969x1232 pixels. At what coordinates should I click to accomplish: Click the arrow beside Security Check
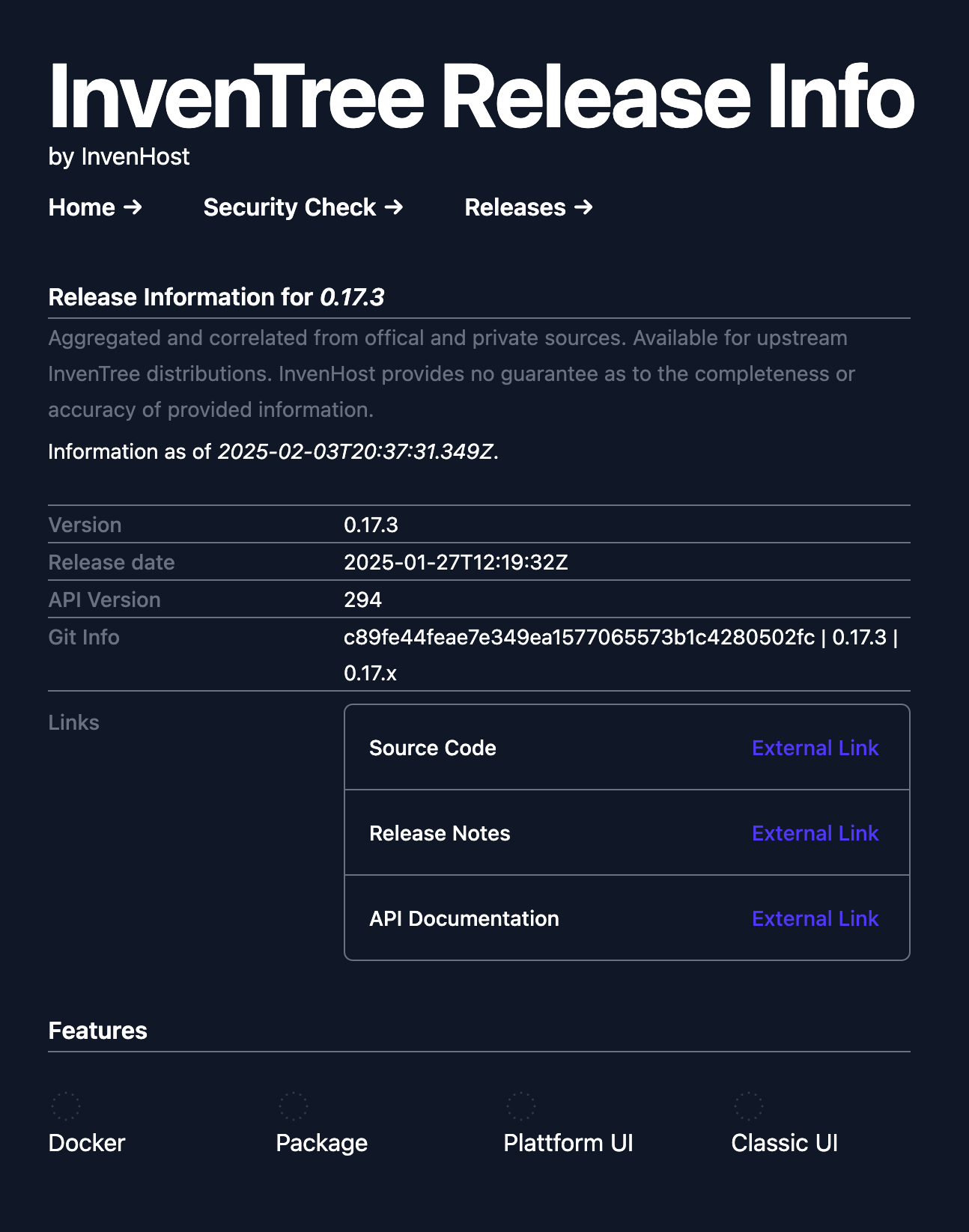tap(394, 207)
